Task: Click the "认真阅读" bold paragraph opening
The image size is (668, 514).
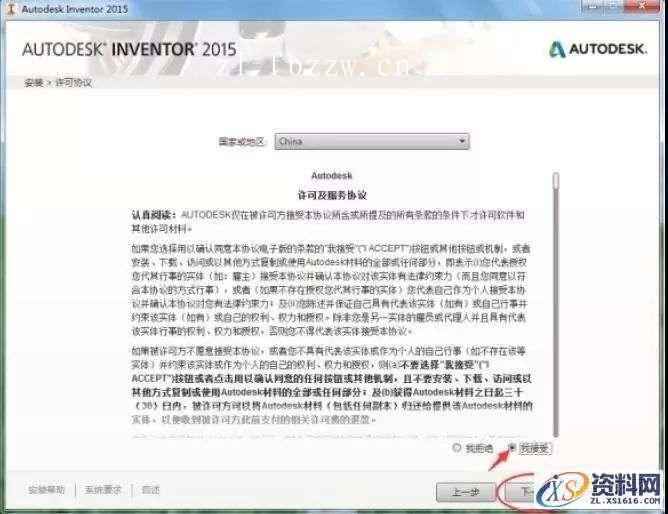Action: 153,215
